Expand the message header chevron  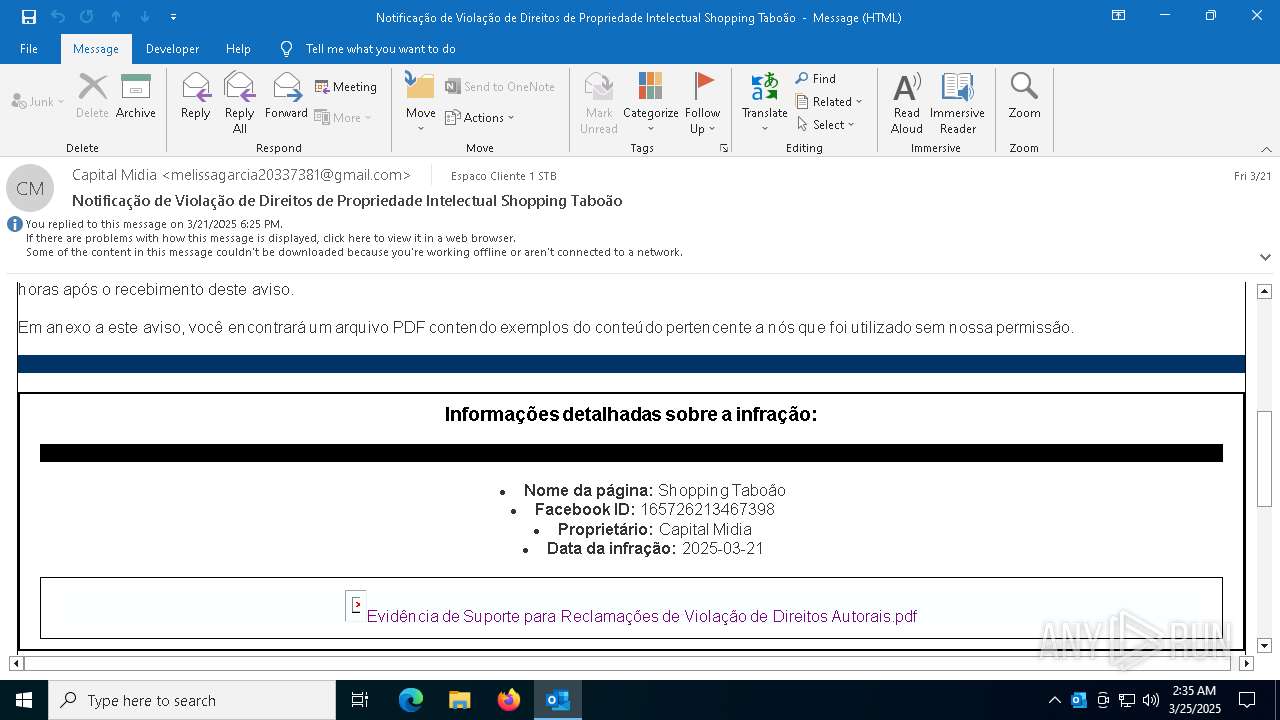1265,257
